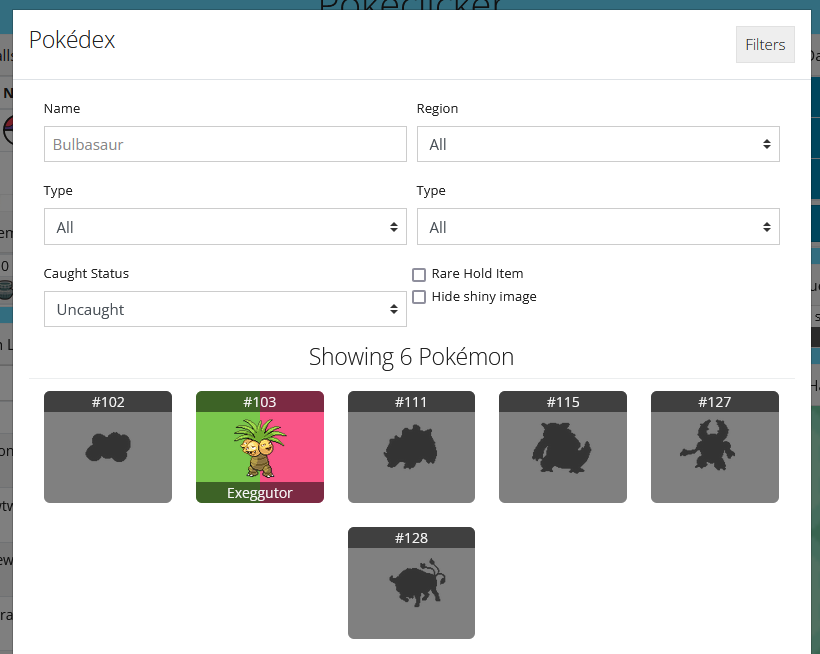Click the Pokédex modal title

point(72,40)
